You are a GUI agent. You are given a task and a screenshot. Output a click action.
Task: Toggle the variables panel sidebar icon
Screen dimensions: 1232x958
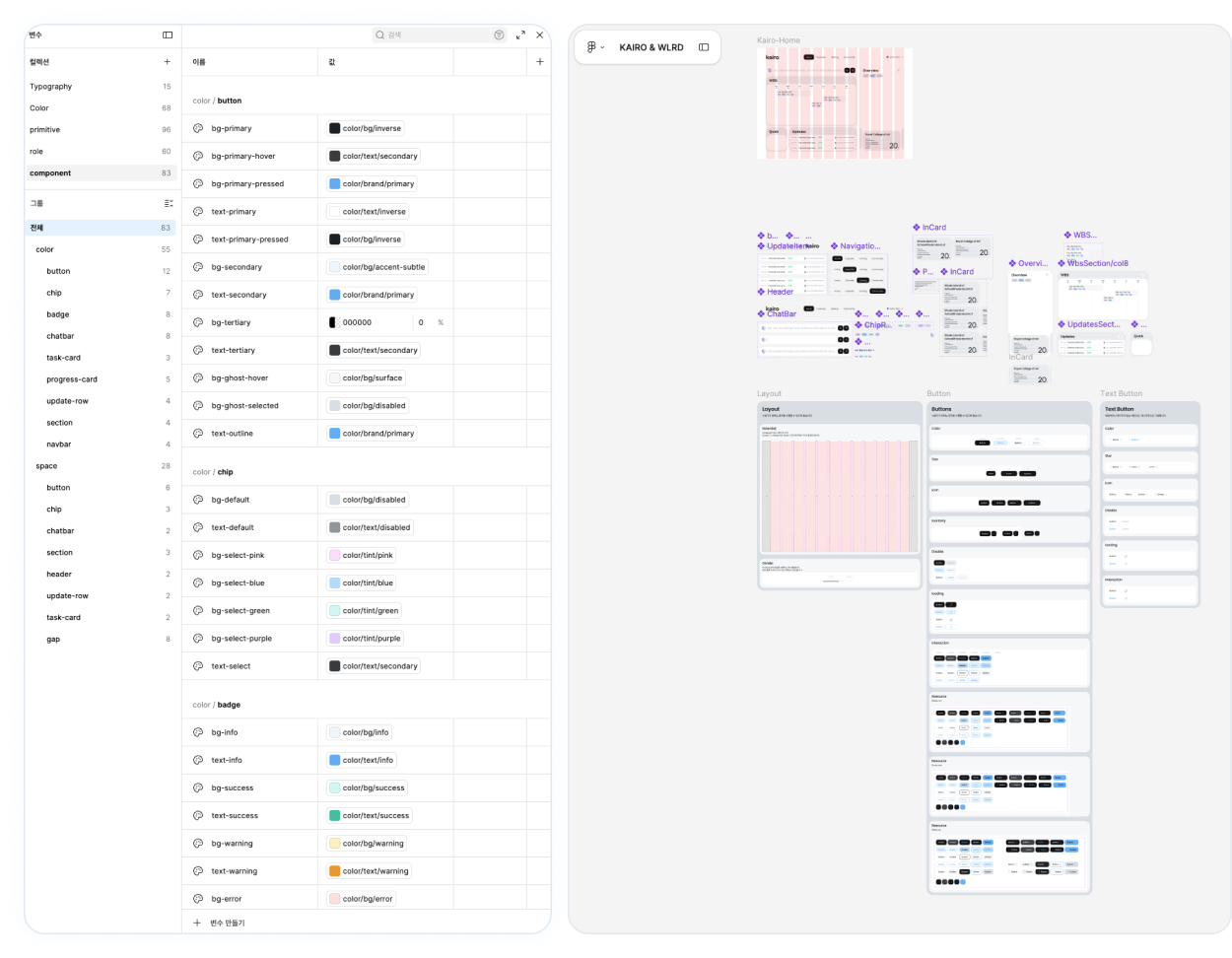pos(168,34)
